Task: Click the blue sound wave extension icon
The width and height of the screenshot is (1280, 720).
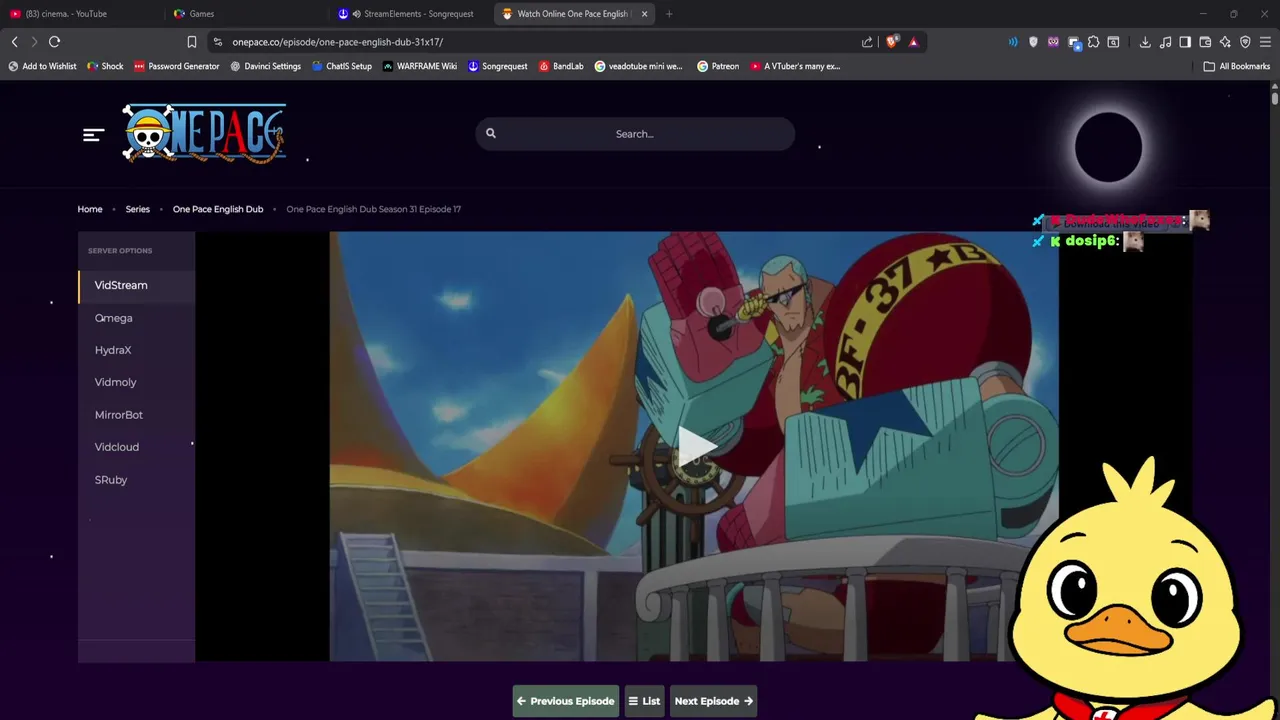Action: coord(1013,42)
